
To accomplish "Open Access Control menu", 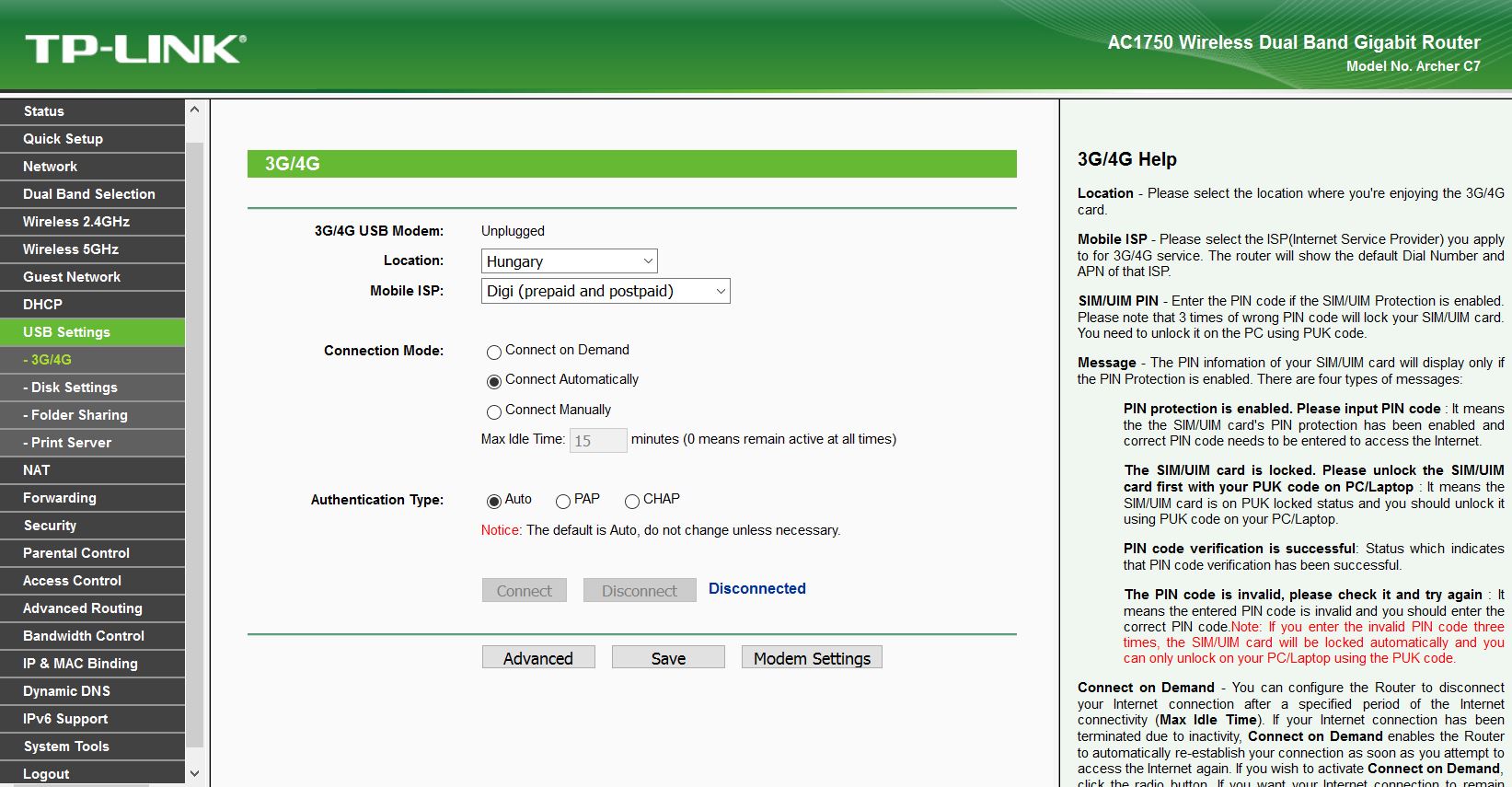I will pyautogui.click(x=92, y=581).
